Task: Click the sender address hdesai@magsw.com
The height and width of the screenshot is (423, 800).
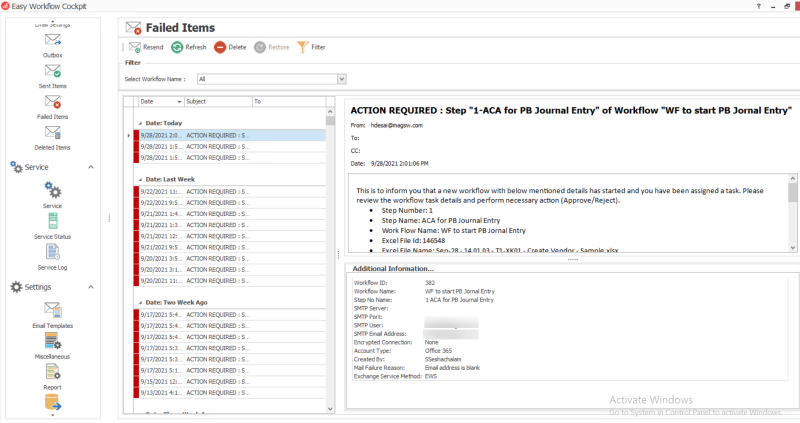Action: (x=396, y=126)
